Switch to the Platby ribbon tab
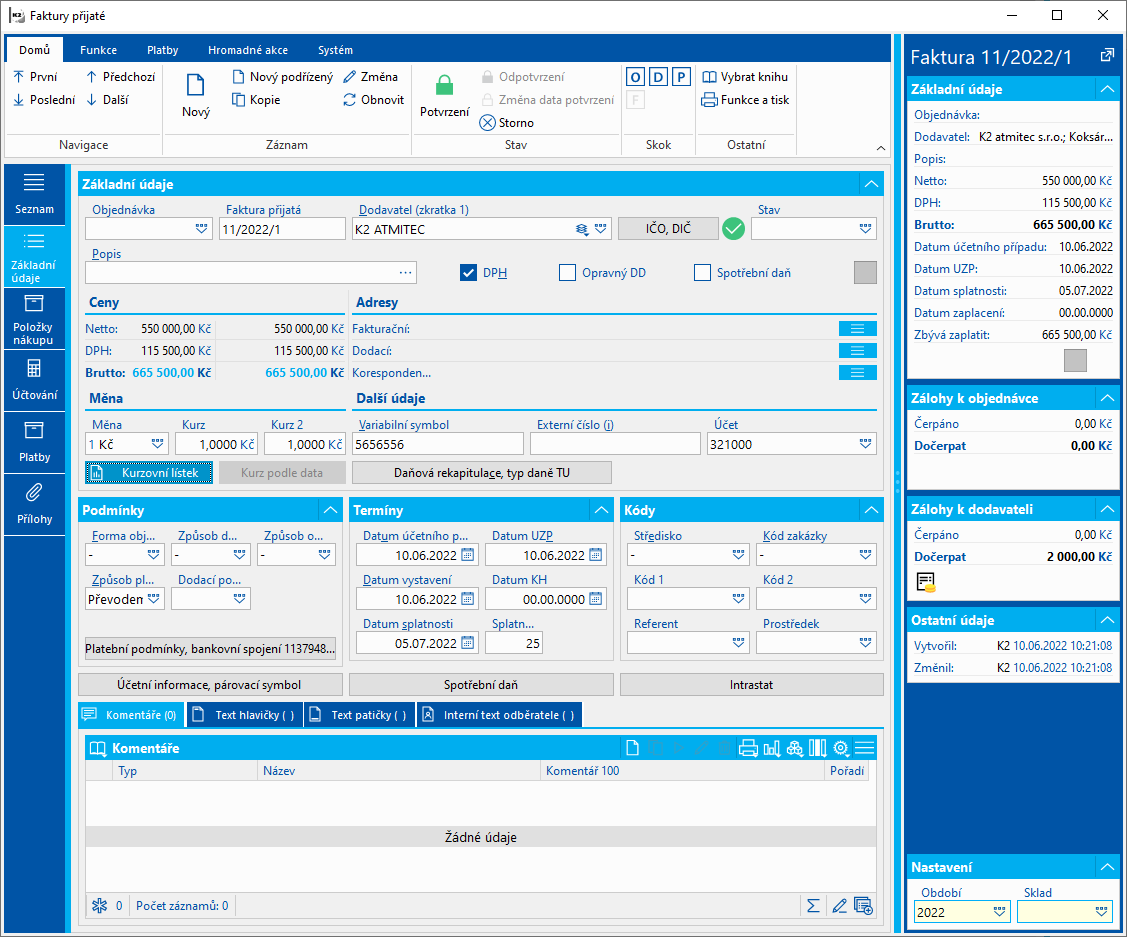 [162, 50]
